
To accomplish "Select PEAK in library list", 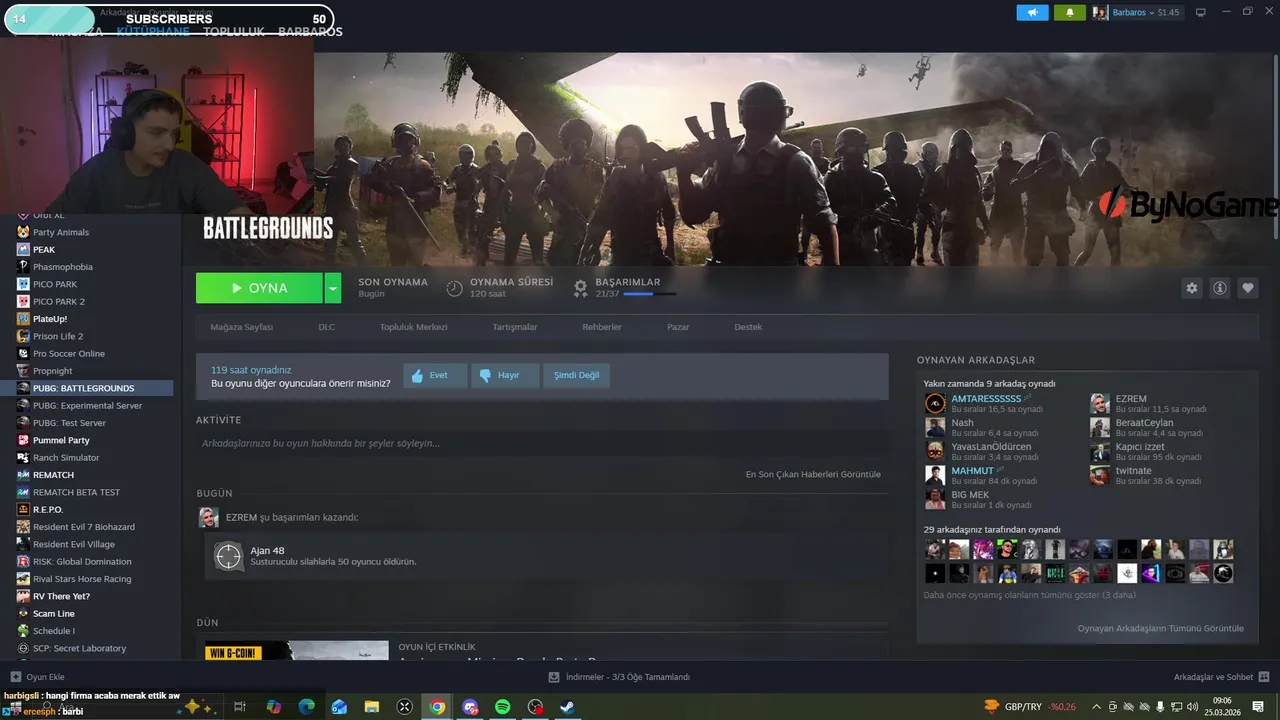I will point(44,249).
